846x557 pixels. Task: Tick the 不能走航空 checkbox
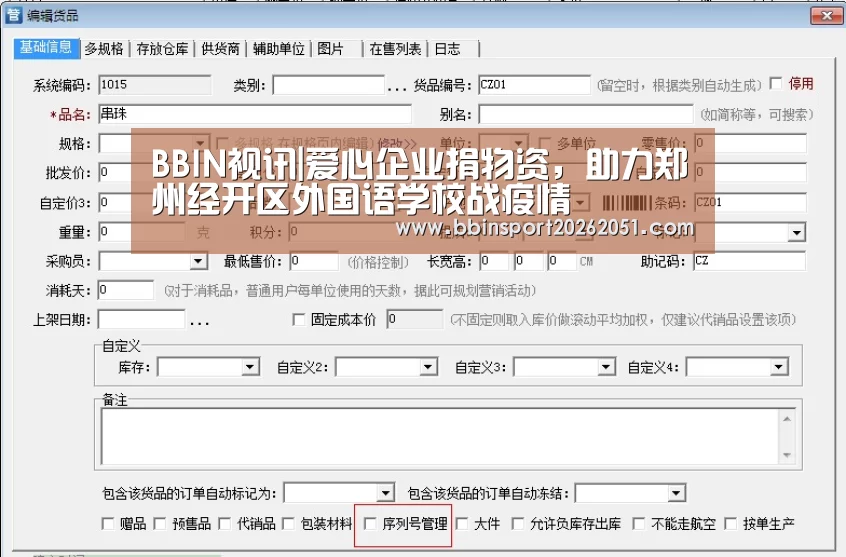point(639,524)
